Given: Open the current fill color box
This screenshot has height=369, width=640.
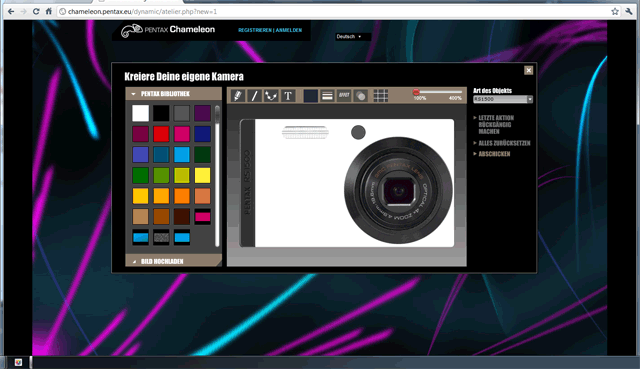Looking at the screenshot, I should tap(311, 96).
